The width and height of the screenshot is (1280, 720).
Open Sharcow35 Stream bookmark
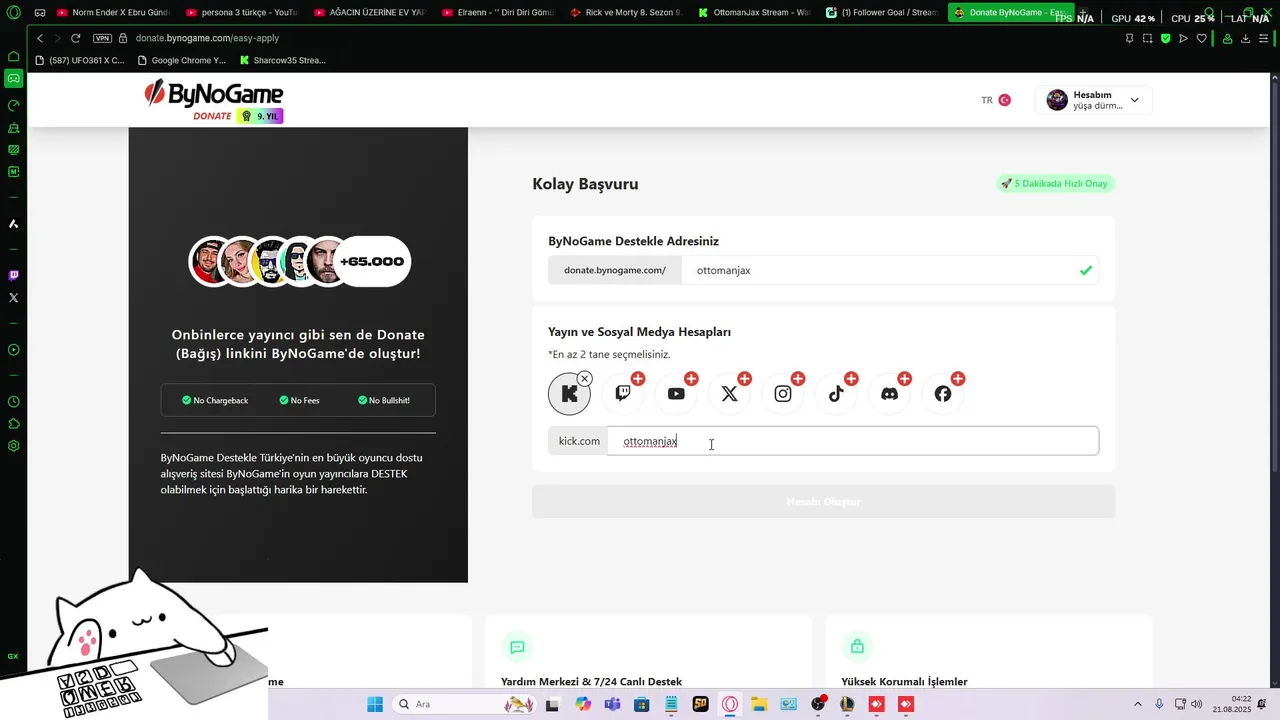[x=283, y=60]
